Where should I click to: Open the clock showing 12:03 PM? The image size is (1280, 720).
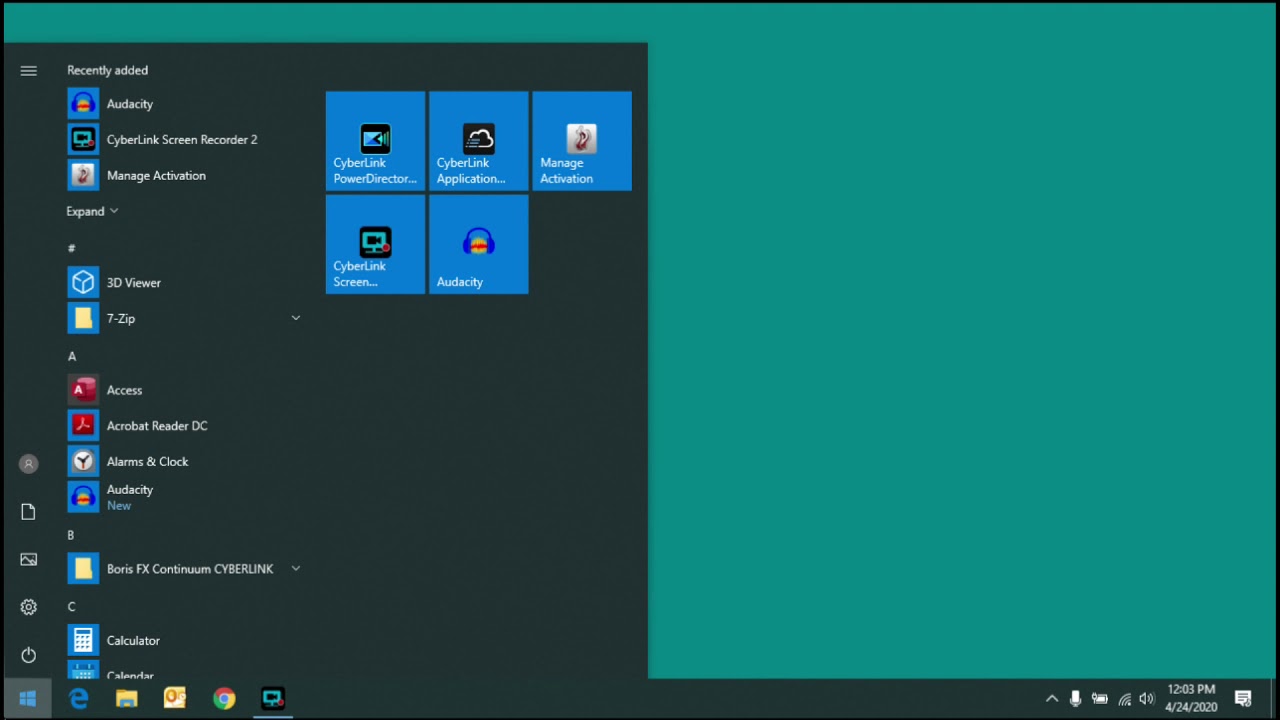[1191, 699]
